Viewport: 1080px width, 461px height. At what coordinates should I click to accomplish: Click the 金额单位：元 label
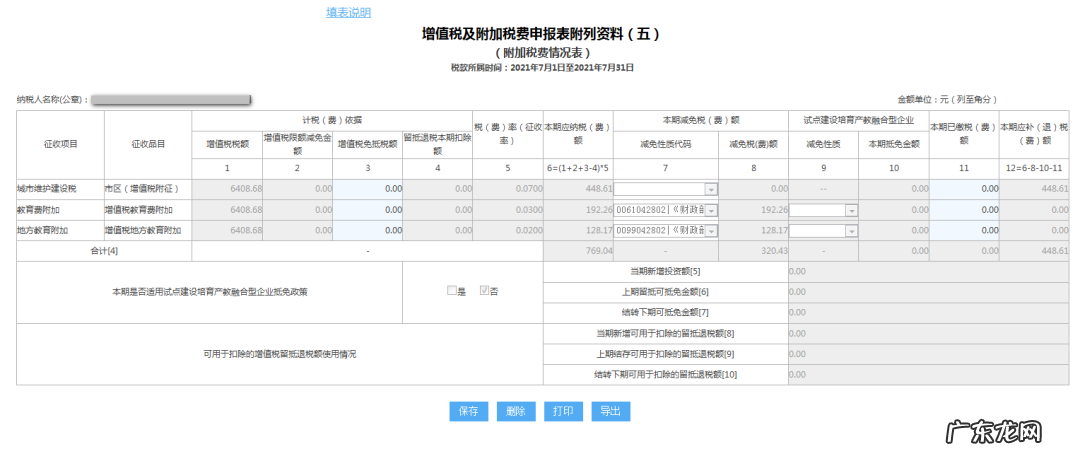946,99
